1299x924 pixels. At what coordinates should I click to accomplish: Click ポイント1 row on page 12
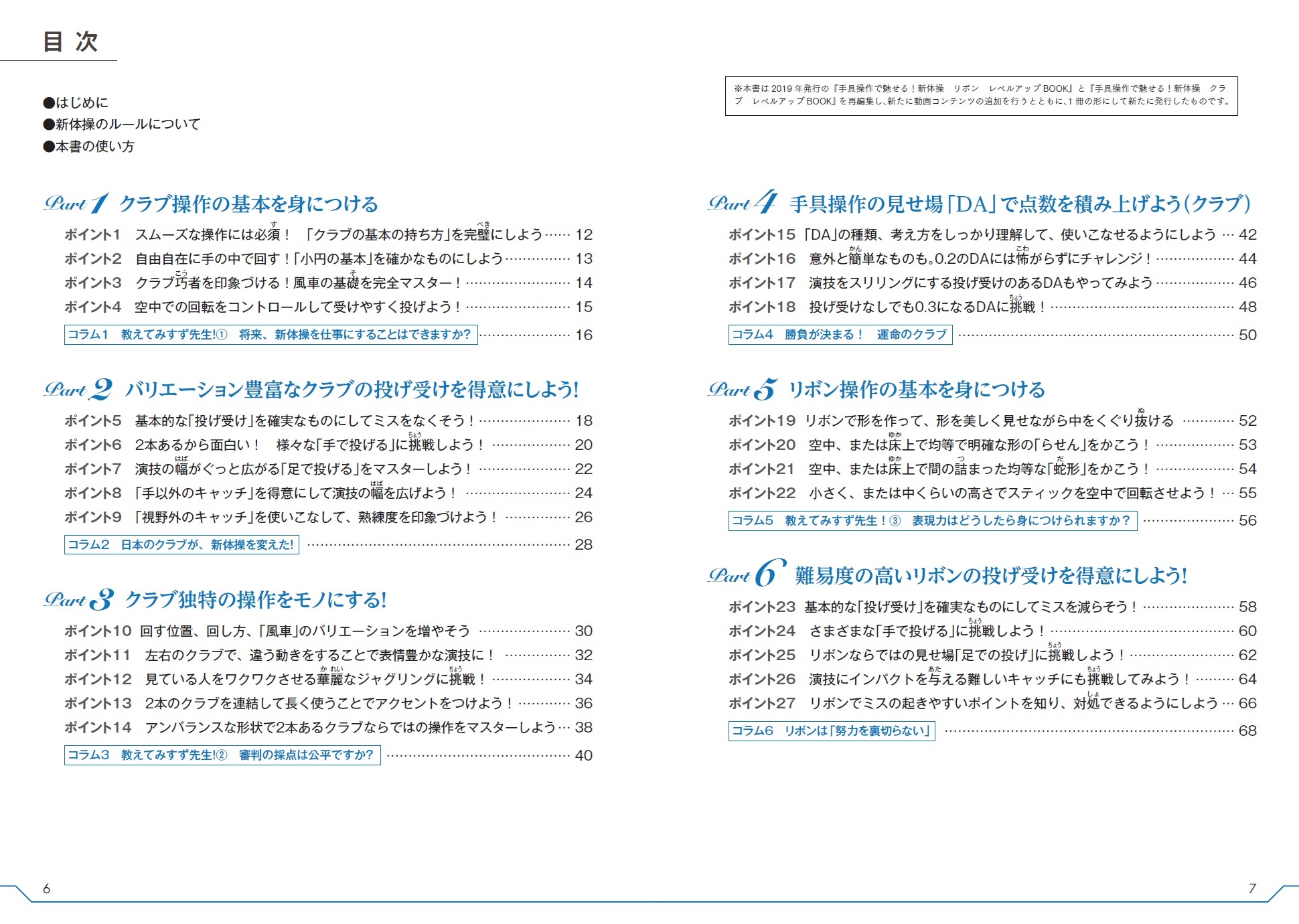(x=328, y=234)
